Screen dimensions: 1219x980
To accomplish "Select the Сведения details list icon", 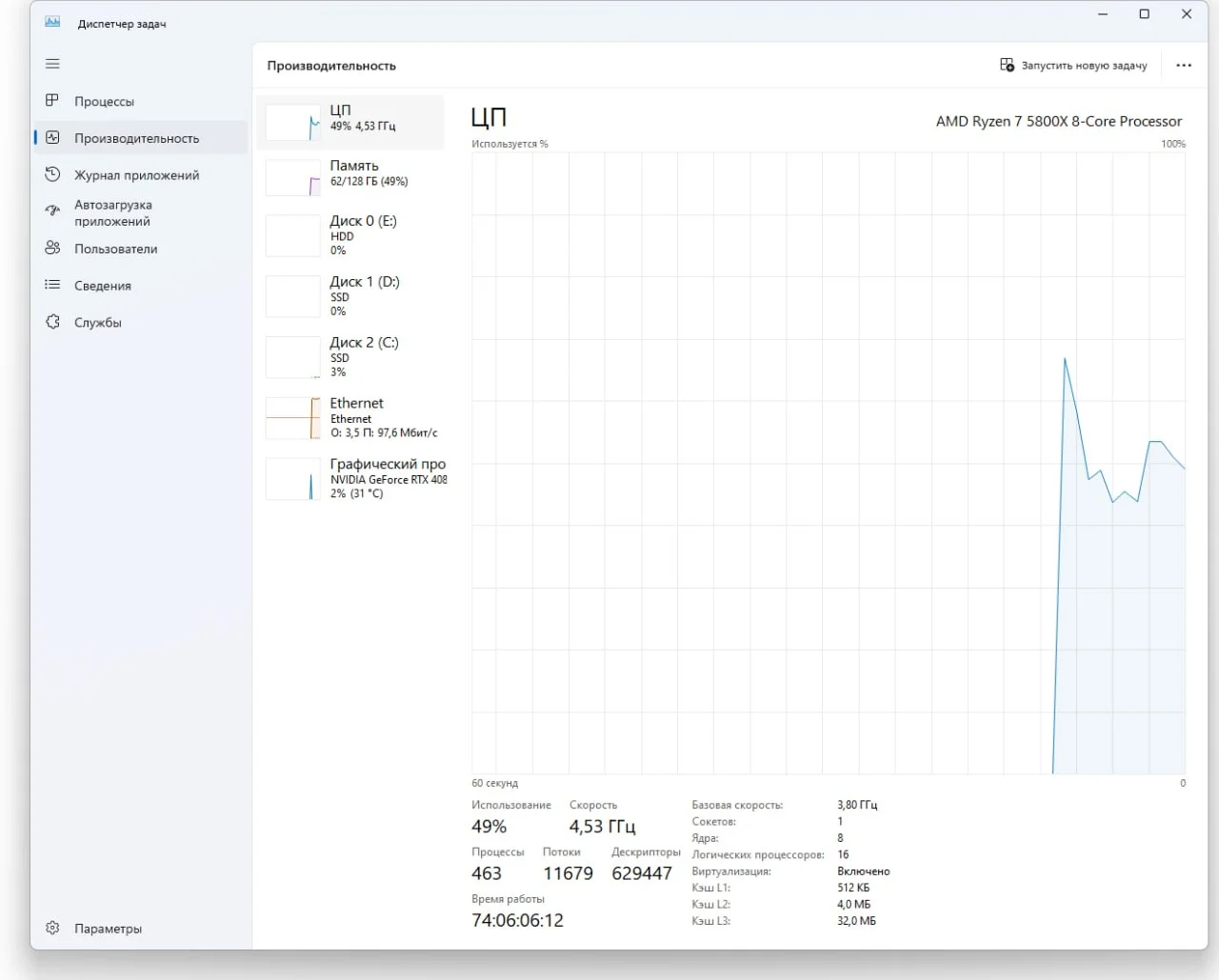I will [52, 285].
